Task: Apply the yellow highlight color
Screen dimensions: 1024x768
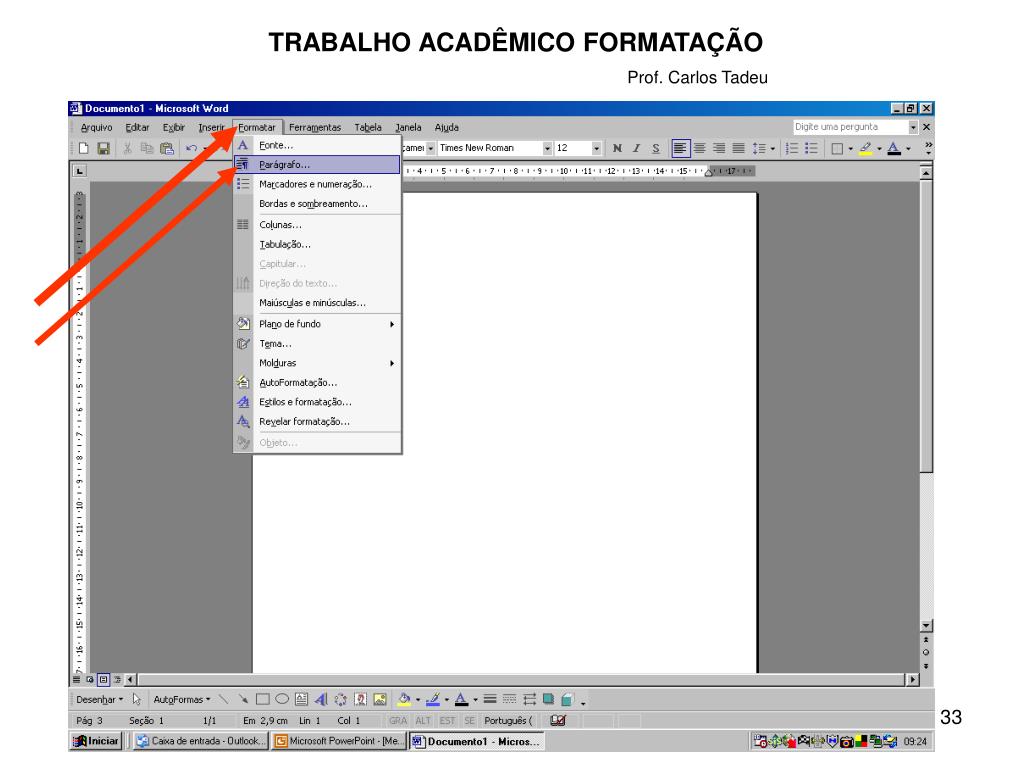Action: coord(865,148)
